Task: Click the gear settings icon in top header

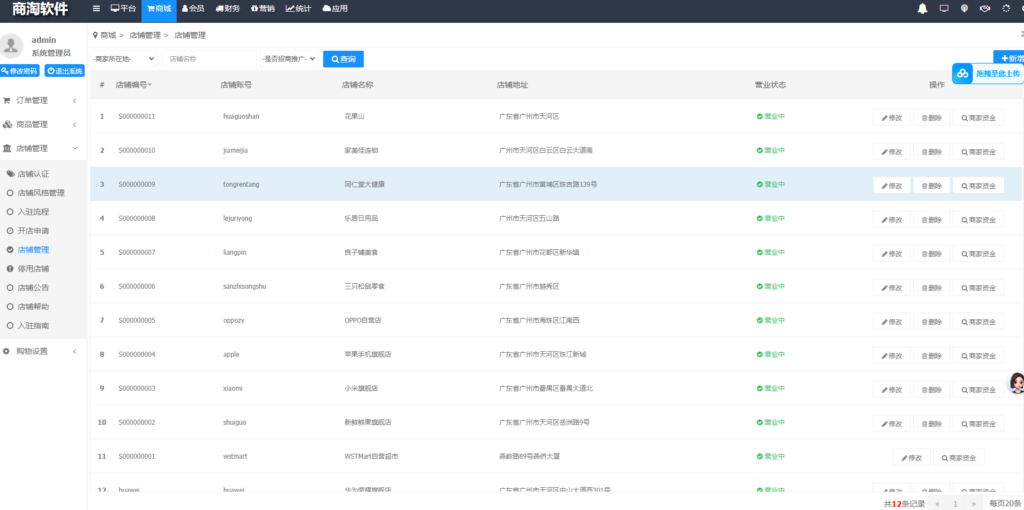Action: pos(1005,8)
